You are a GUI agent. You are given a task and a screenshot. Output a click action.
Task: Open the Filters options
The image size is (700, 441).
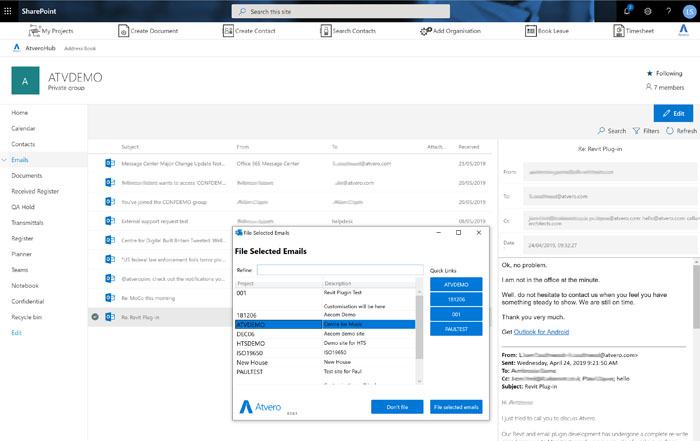[646, 131]
